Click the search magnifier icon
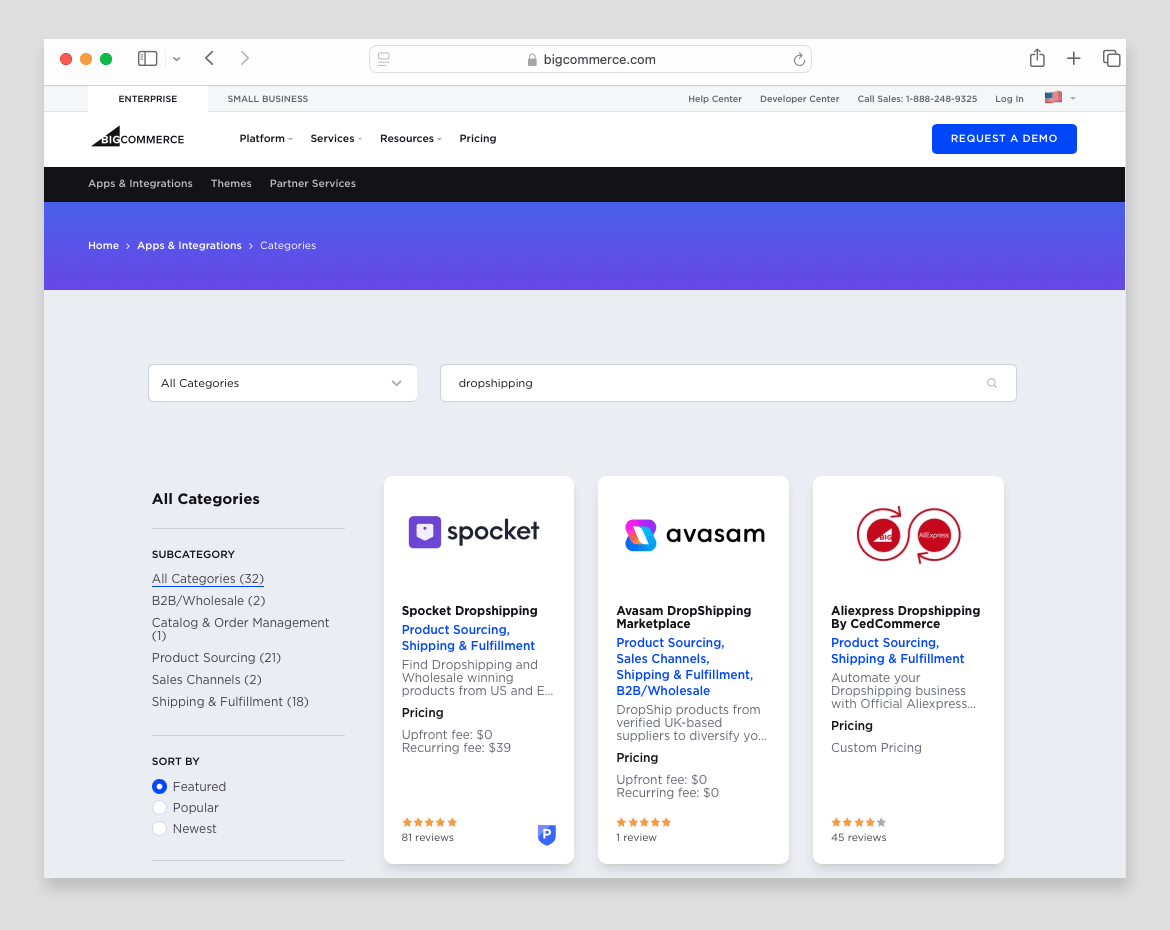The height and width of the screenshot is (930, 1170). coord(992,383)
